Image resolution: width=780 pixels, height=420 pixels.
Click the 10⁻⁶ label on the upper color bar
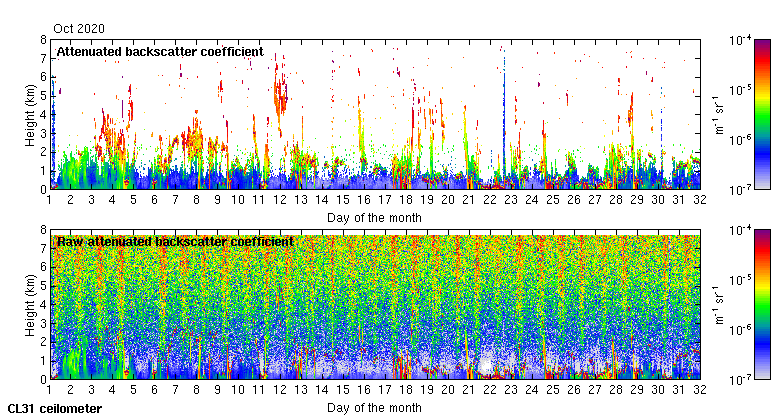(740, 140)
